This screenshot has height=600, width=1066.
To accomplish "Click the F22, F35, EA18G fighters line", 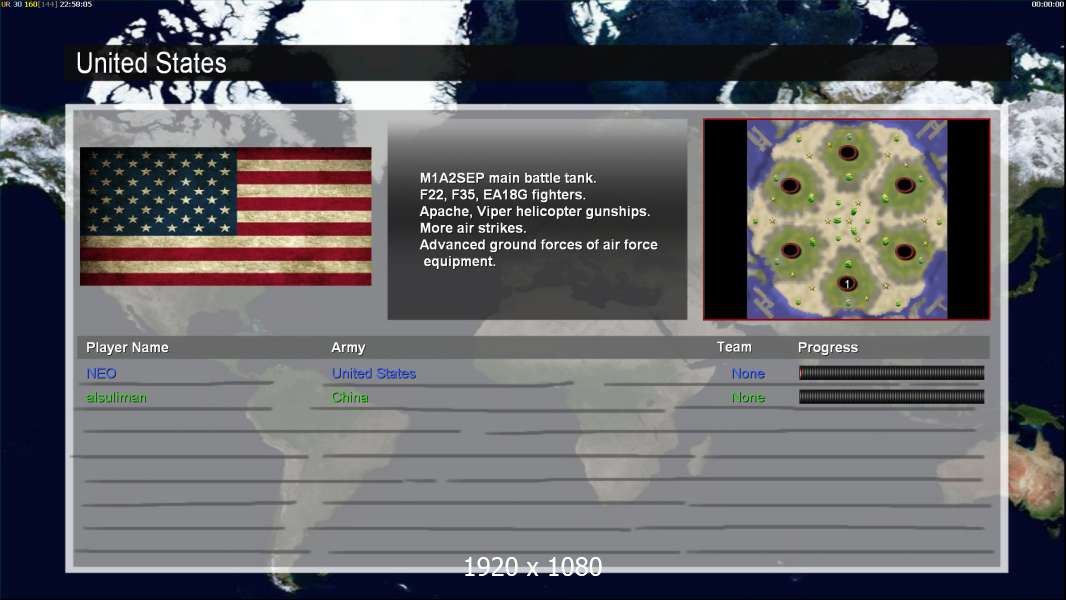I will (x=502, y=194).
